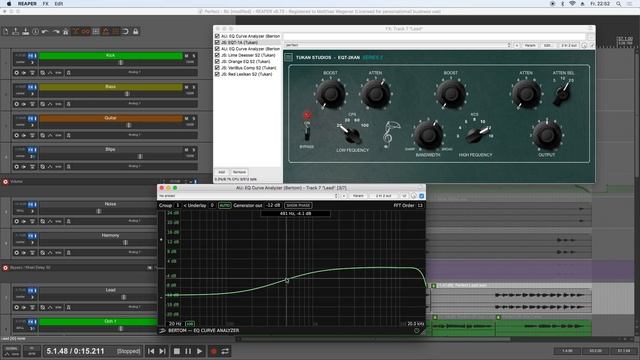Solo the Guitar track
The height and width of the screenshot is (360, 640).
194,118
